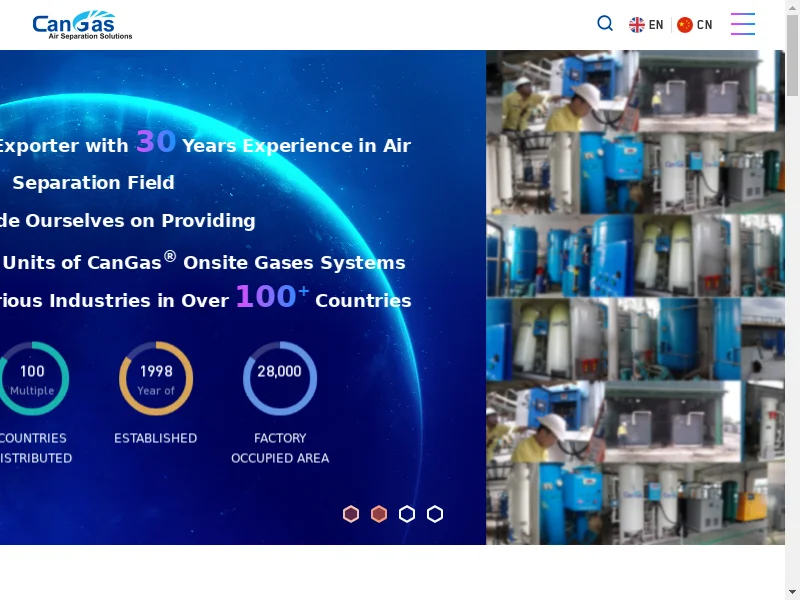Viewport: 800px width, 600px height.
Task: Open the site search magnifier icon
Action: point(605,23)
